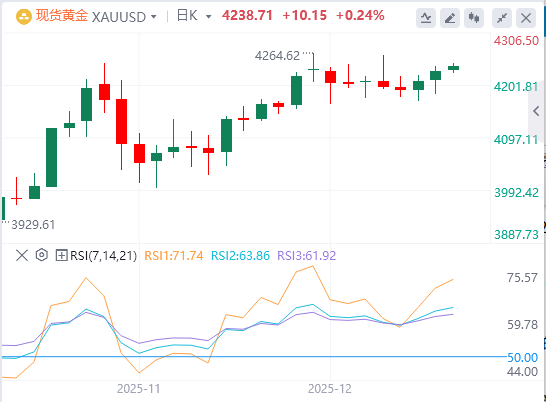
Task: Toggle the RSI3 purple line label
Action: [306, 256]
